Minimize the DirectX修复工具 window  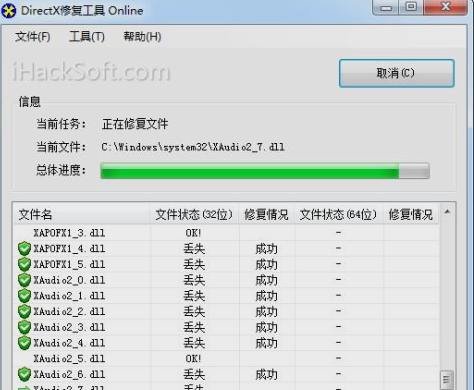tap(386, 7)
